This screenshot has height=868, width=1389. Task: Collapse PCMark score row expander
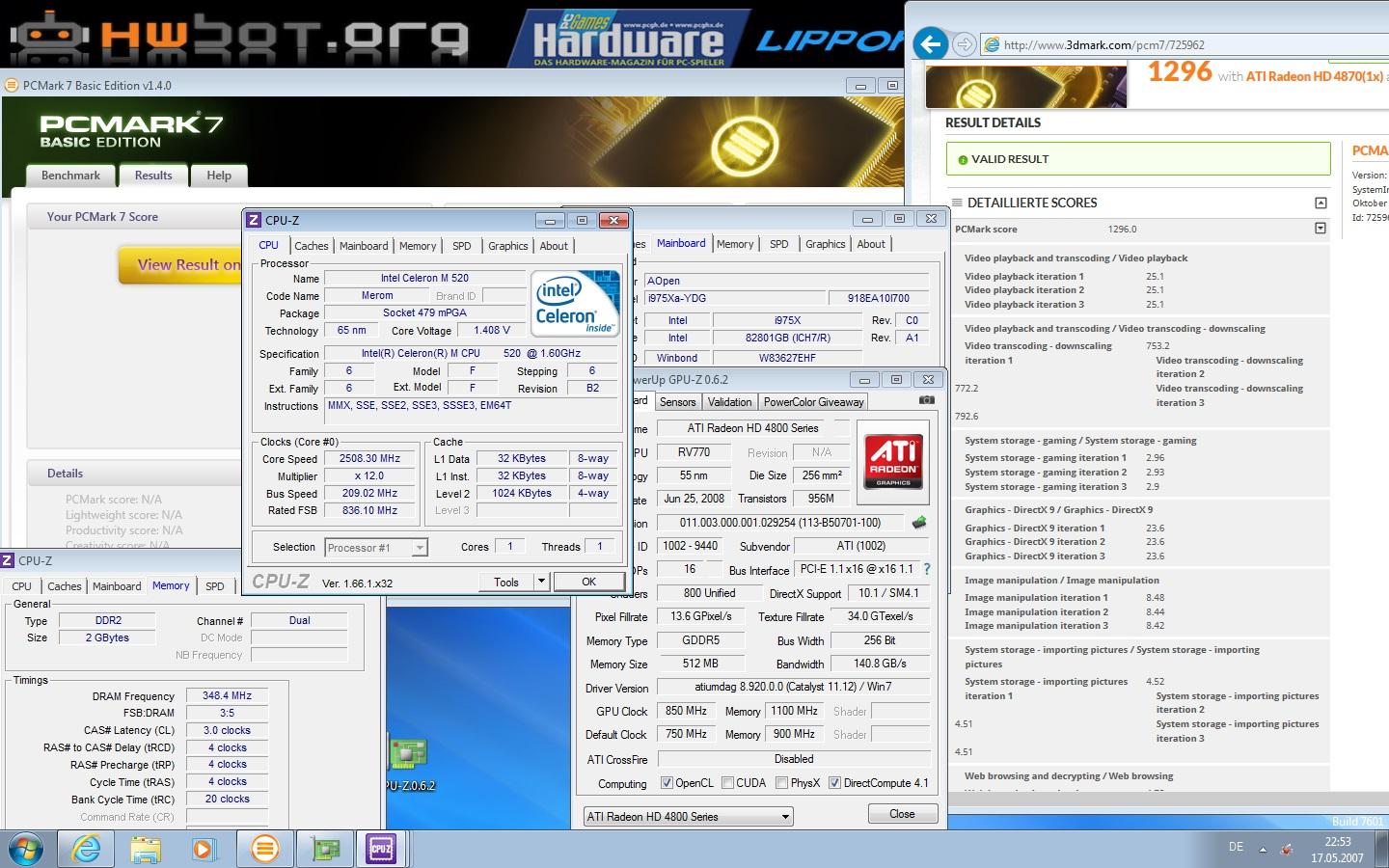[x=1321, y=229]
